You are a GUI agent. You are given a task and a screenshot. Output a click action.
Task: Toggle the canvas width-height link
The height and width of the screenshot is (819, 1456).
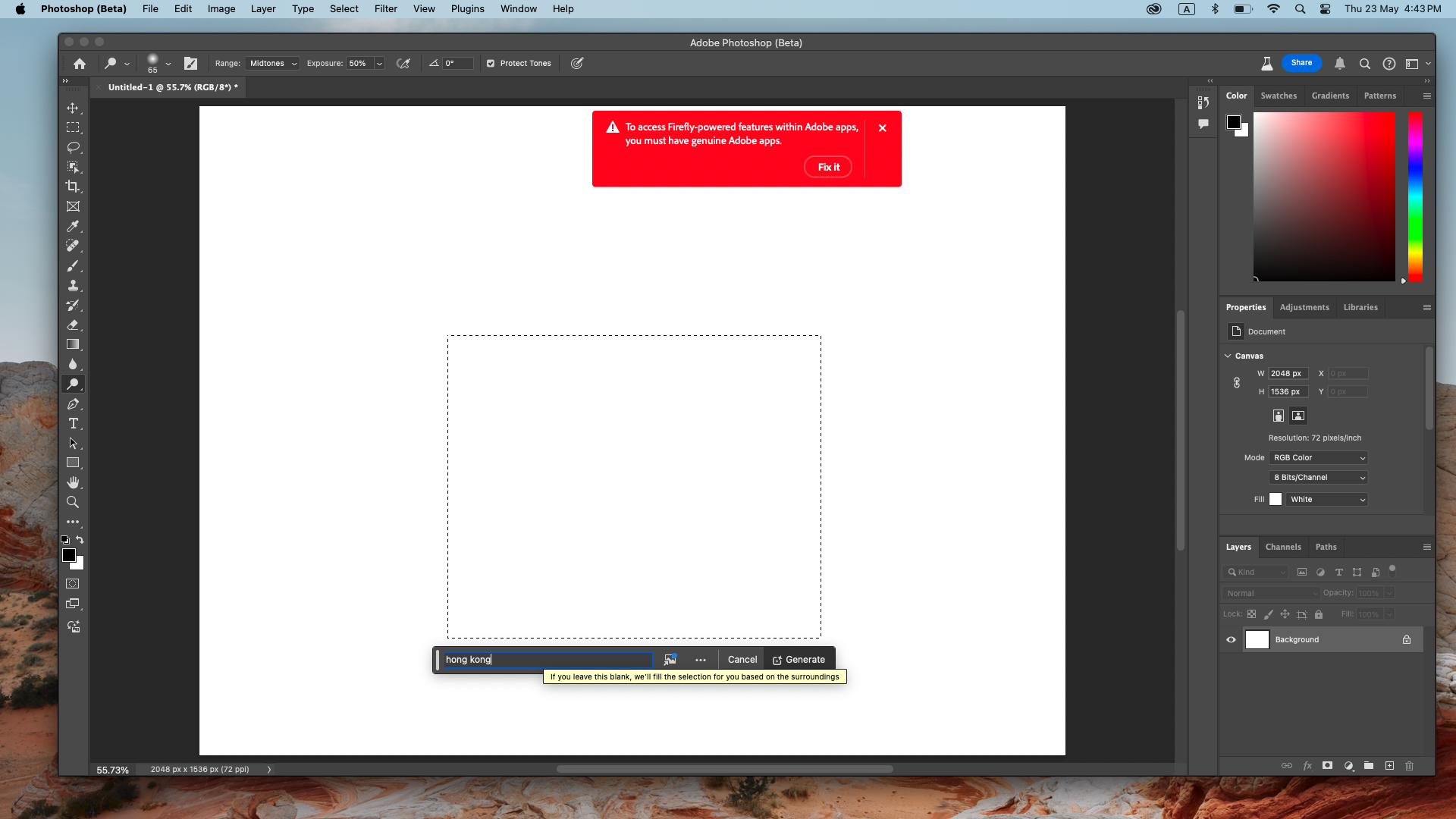(1237, 383)
